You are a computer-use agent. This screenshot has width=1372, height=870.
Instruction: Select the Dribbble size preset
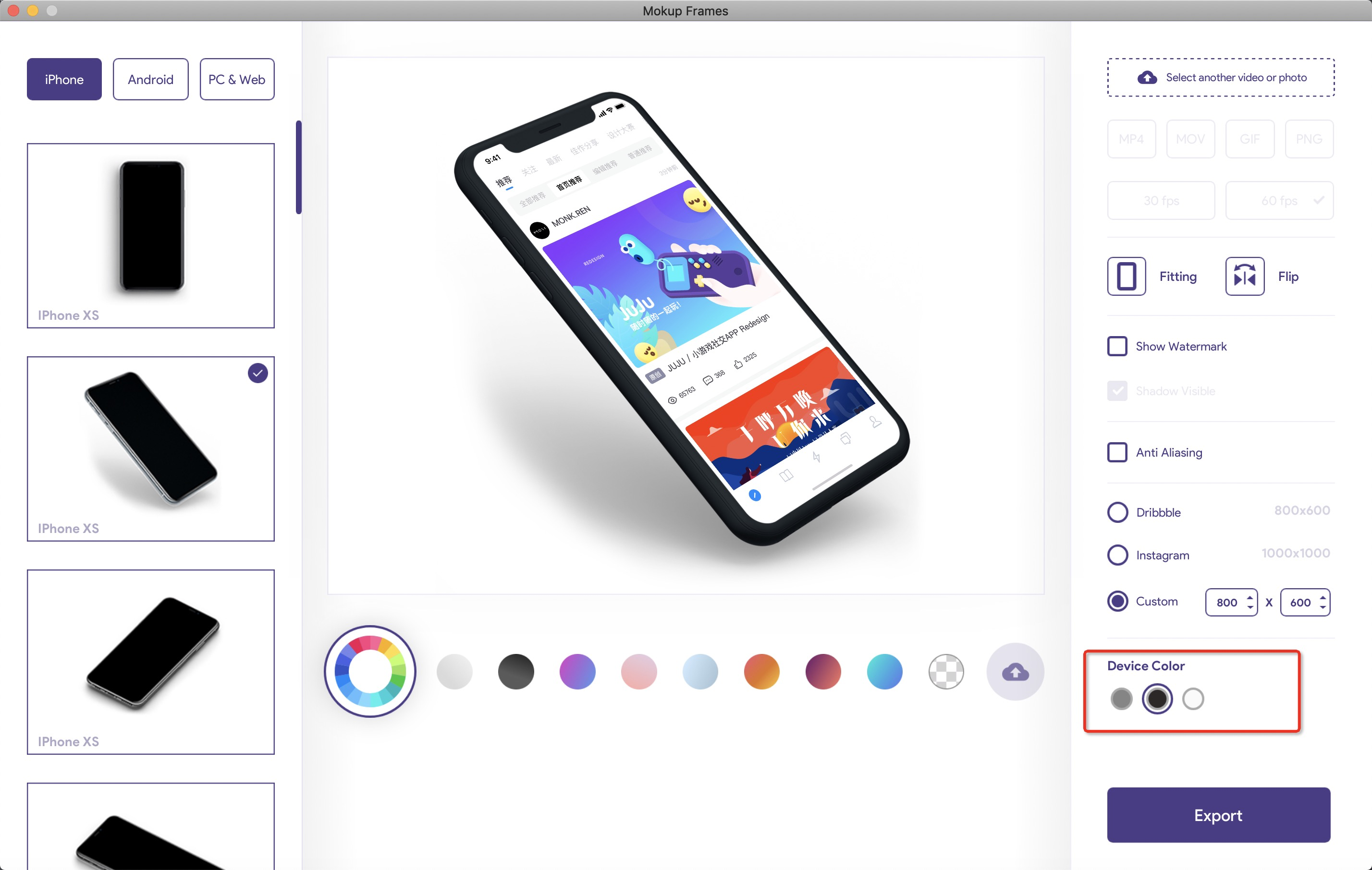[x=1118, y=512]
